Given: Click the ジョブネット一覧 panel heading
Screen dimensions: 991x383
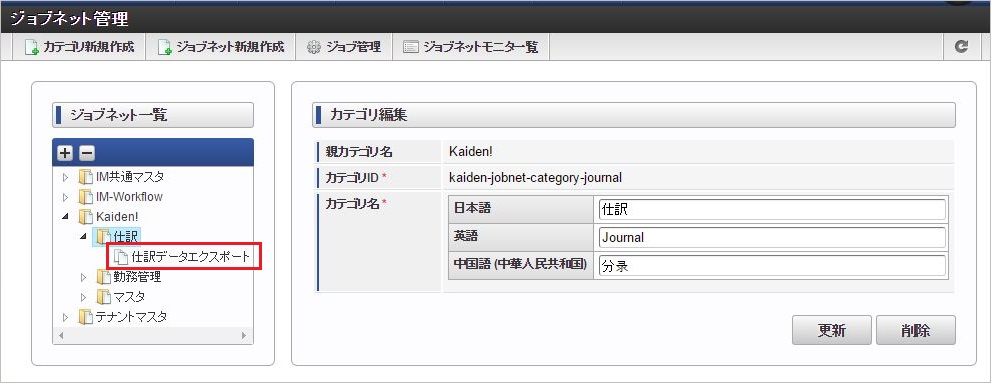Looking at the screenshot, I should click(153, 115).
